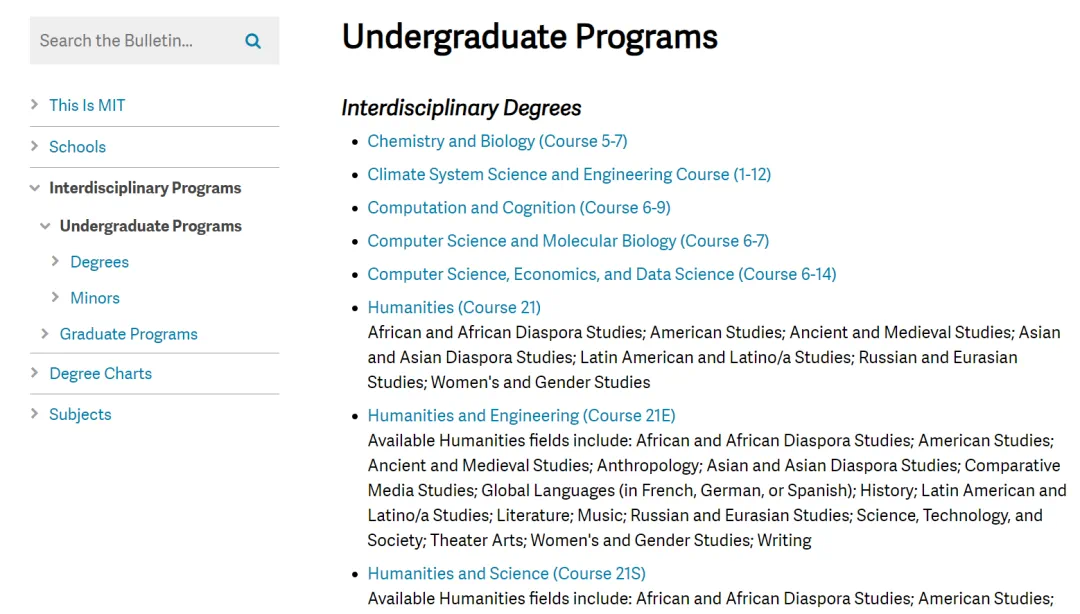The image size is (1080, 614).
Task: Open Climate System Science and Engineering link
Action: point(569,174)
